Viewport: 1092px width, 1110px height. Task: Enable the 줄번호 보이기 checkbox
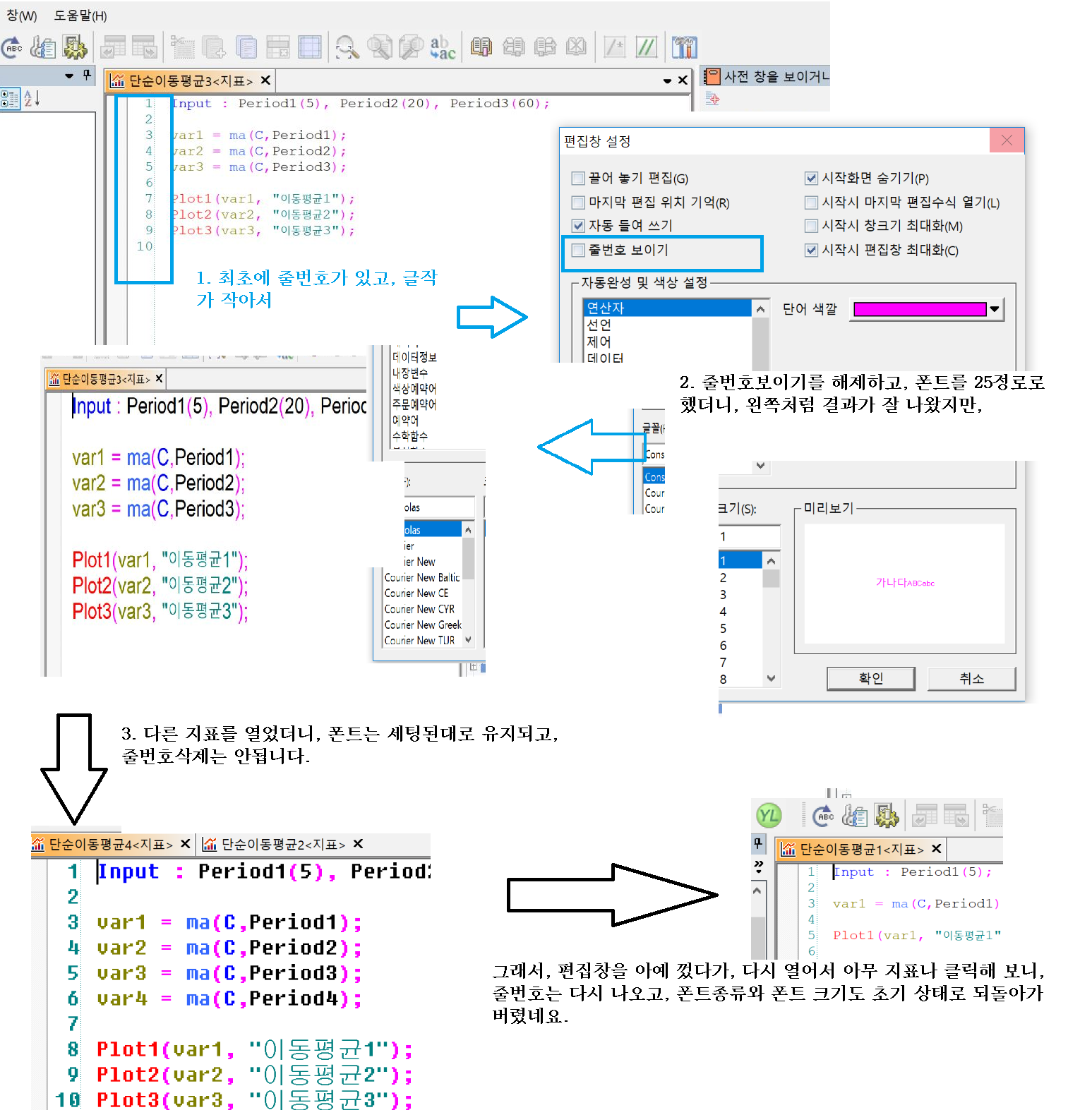[x=579, y=251]
